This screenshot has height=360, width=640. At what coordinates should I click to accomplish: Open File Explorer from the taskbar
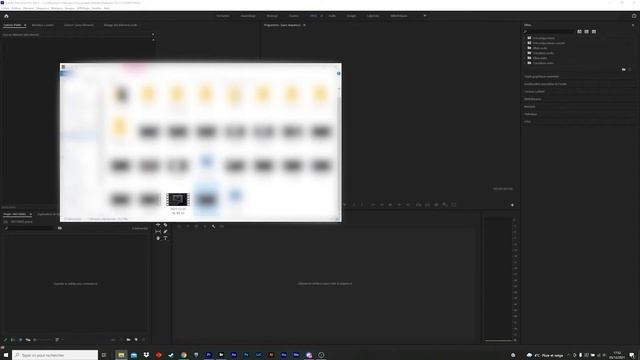121,355
